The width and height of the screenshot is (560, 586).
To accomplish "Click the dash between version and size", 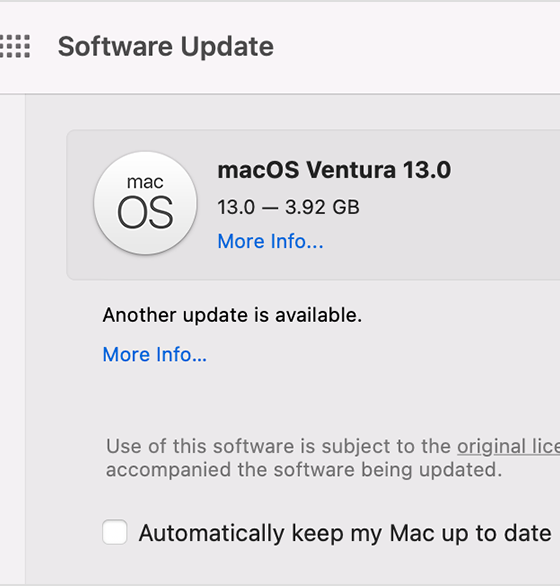I will tap(270, 208).
